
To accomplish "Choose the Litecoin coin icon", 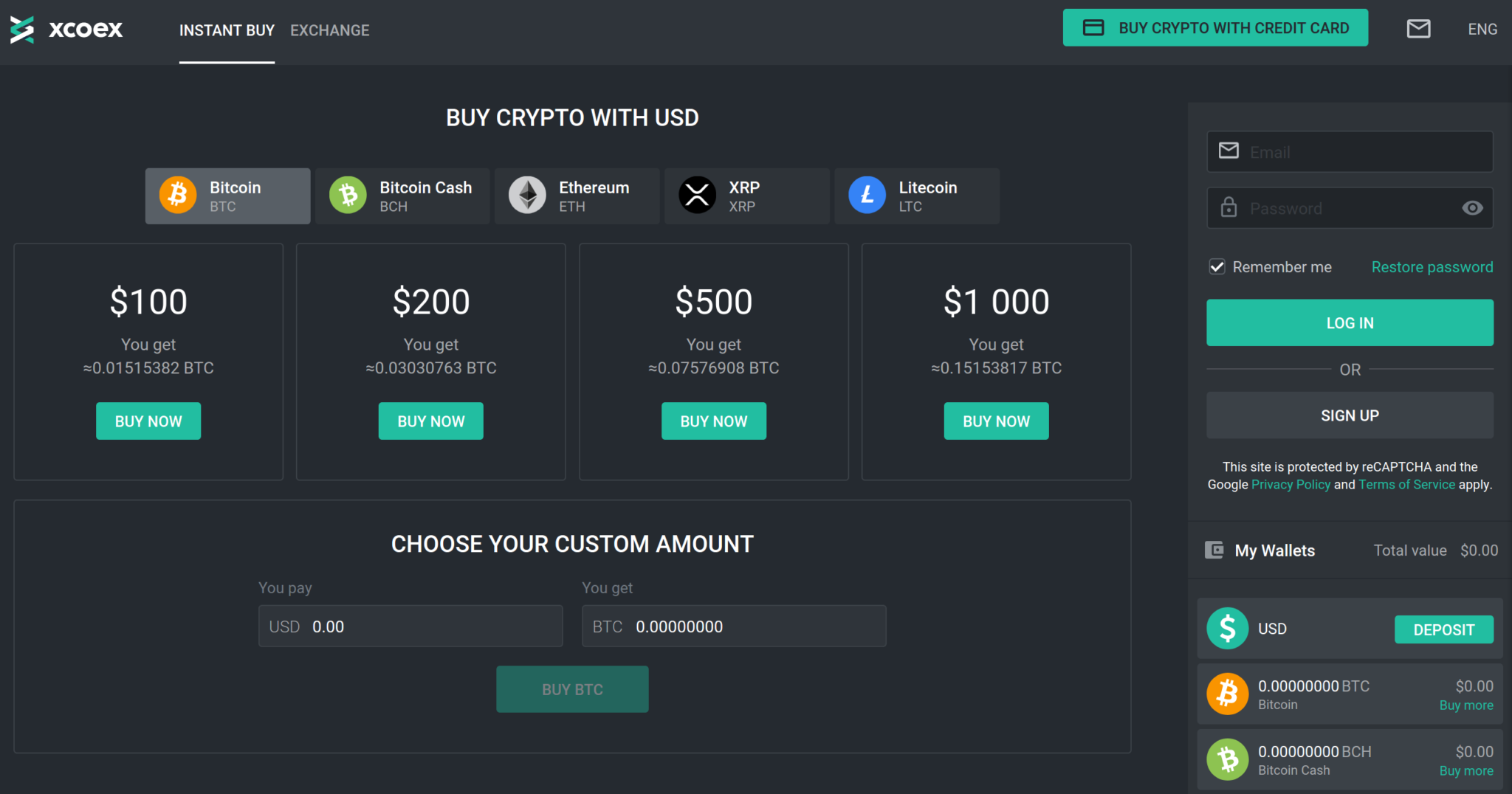I will point(867,196).
